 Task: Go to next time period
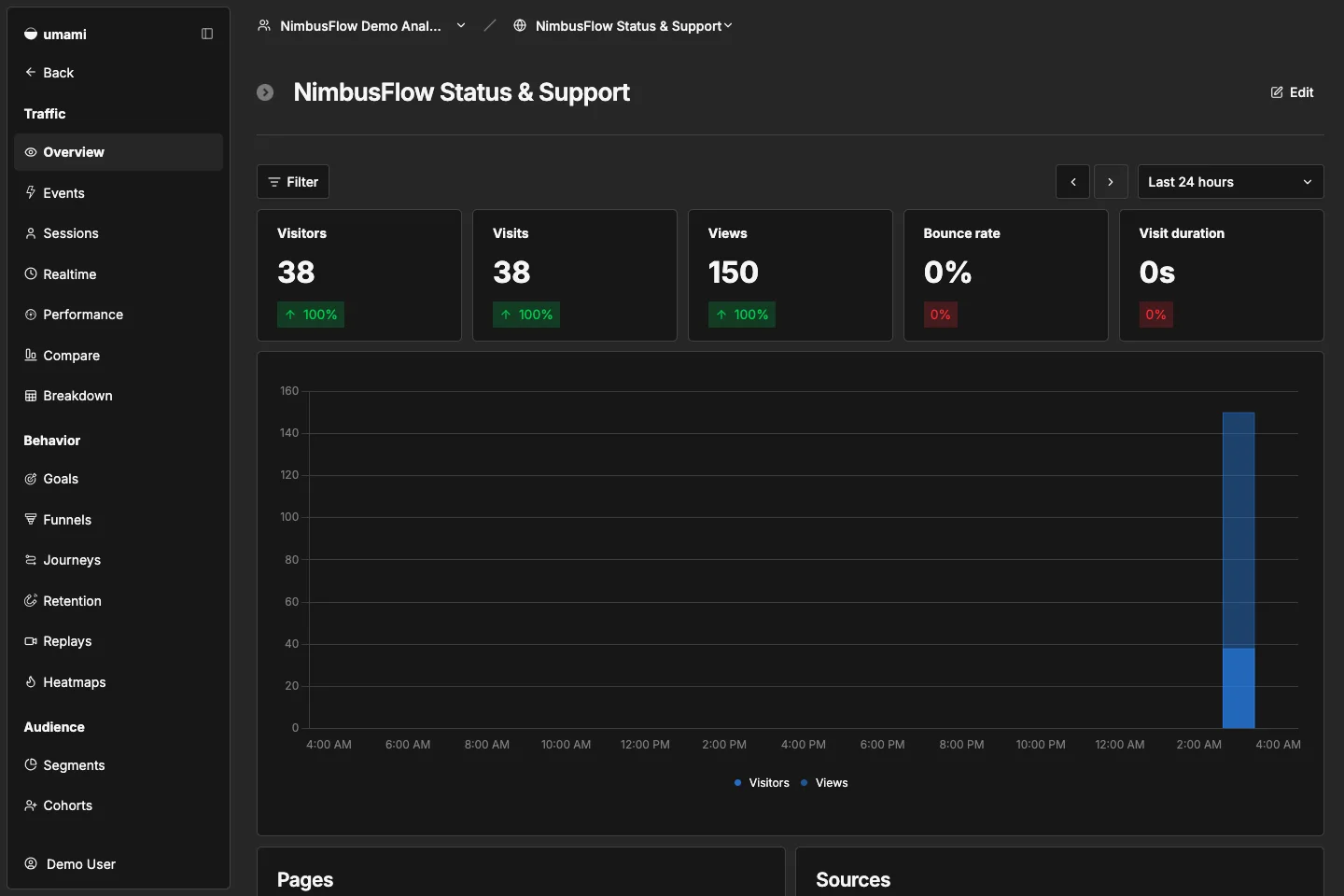pos(1111,182)
